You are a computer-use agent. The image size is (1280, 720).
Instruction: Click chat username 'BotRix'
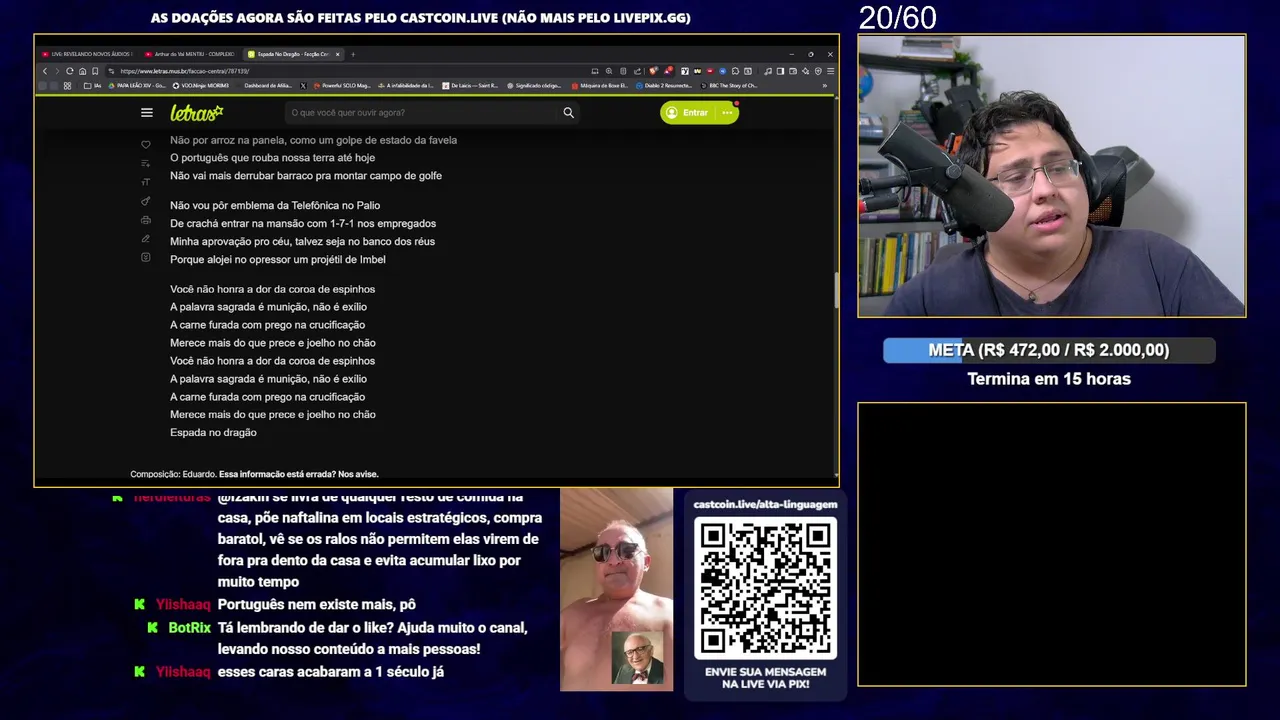coord(189,628)
